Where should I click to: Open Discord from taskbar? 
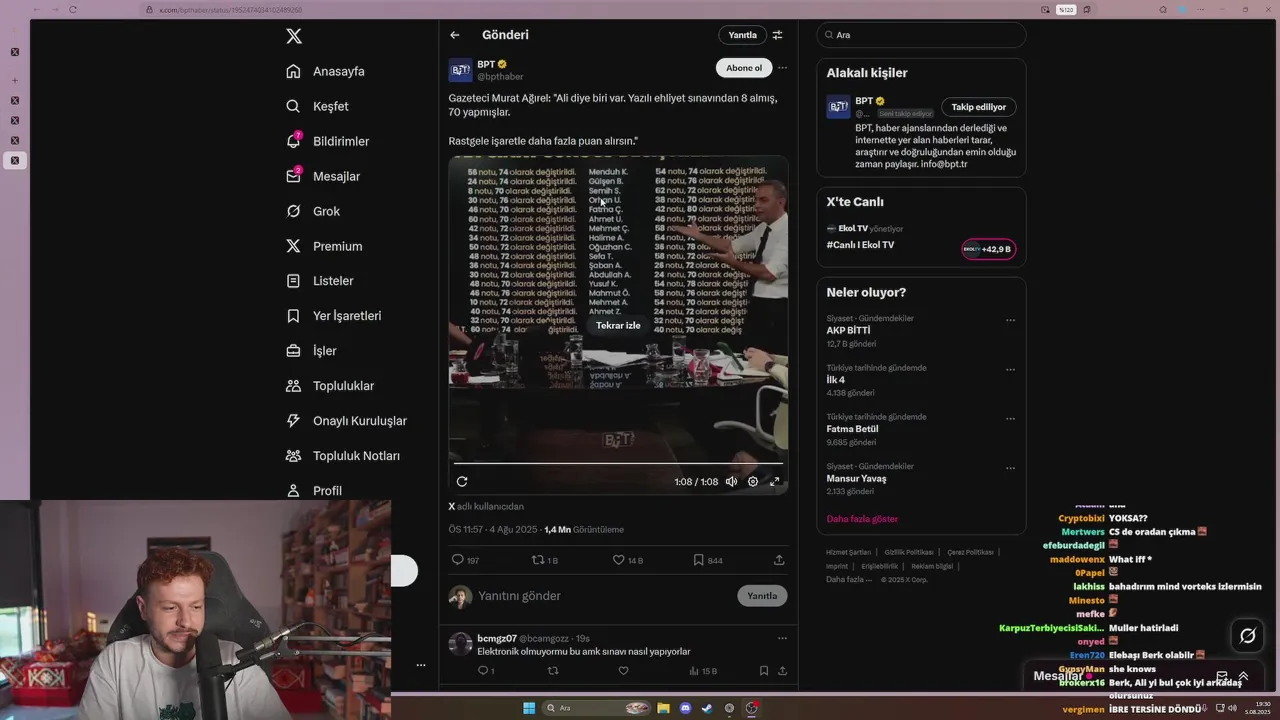(685, 708)
